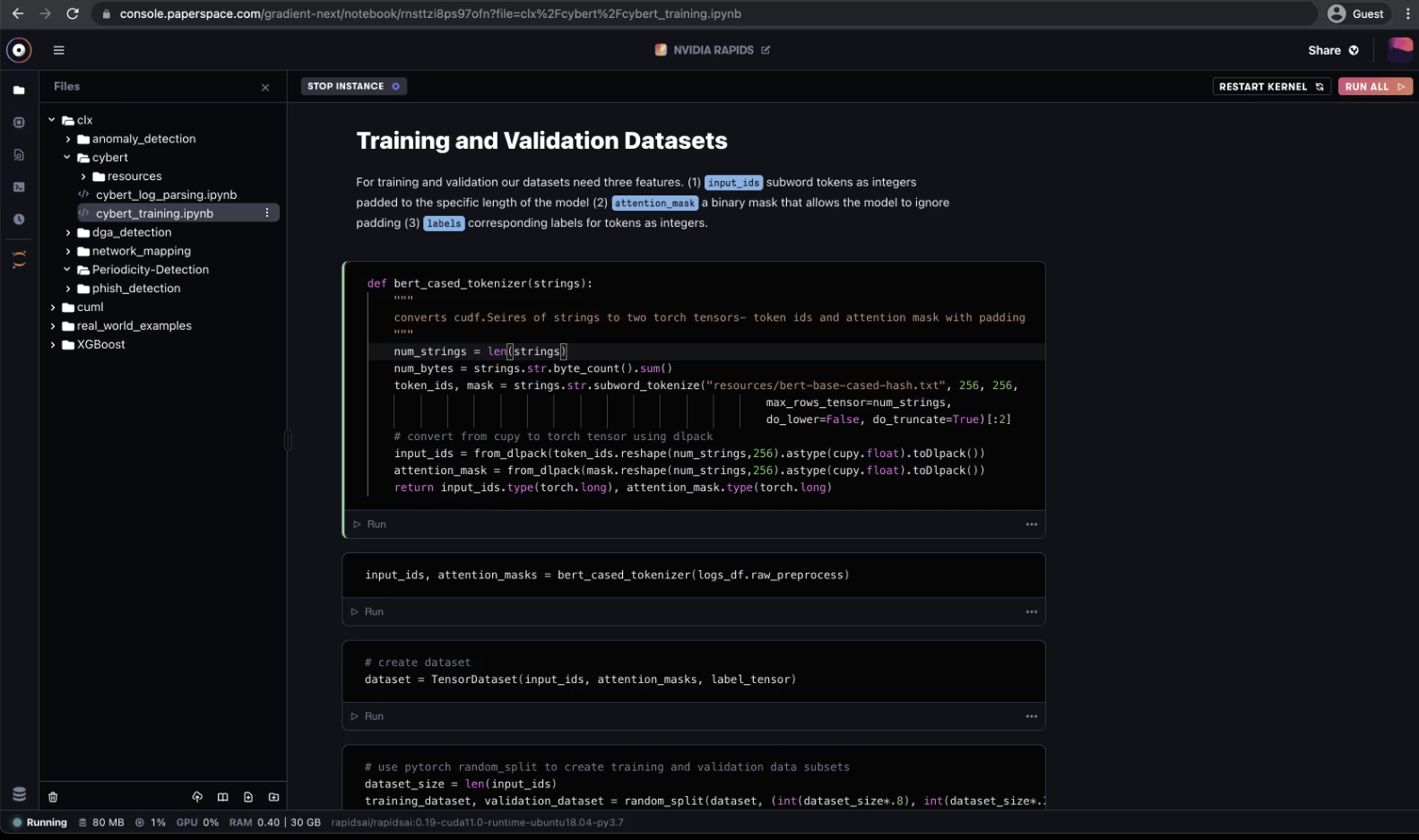Click the 80 MB storage status
The width and height of the screenshot is (1419, 840).
click(x=101, y=822)
